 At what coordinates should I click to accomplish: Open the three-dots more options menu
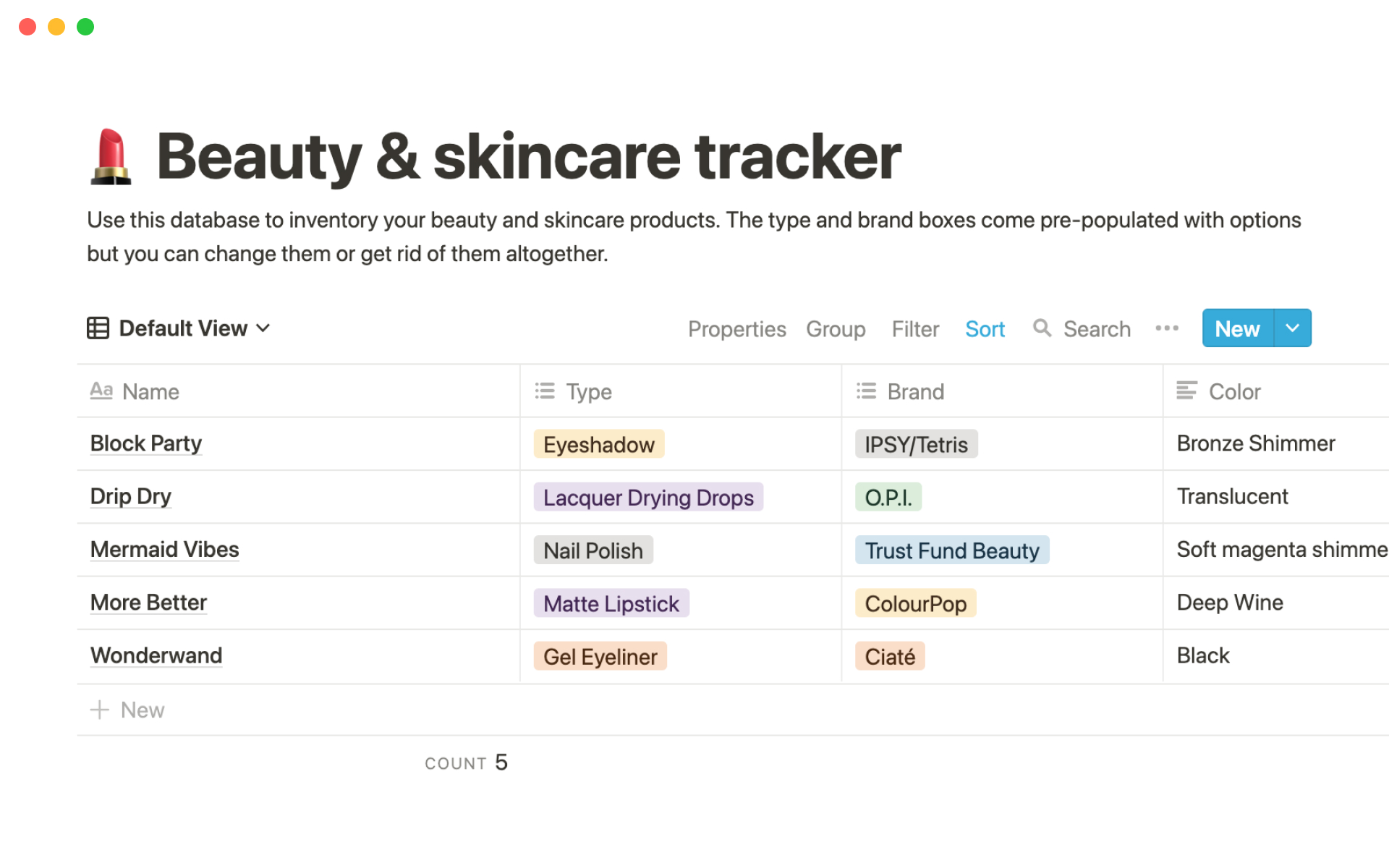click(1166, 328)
